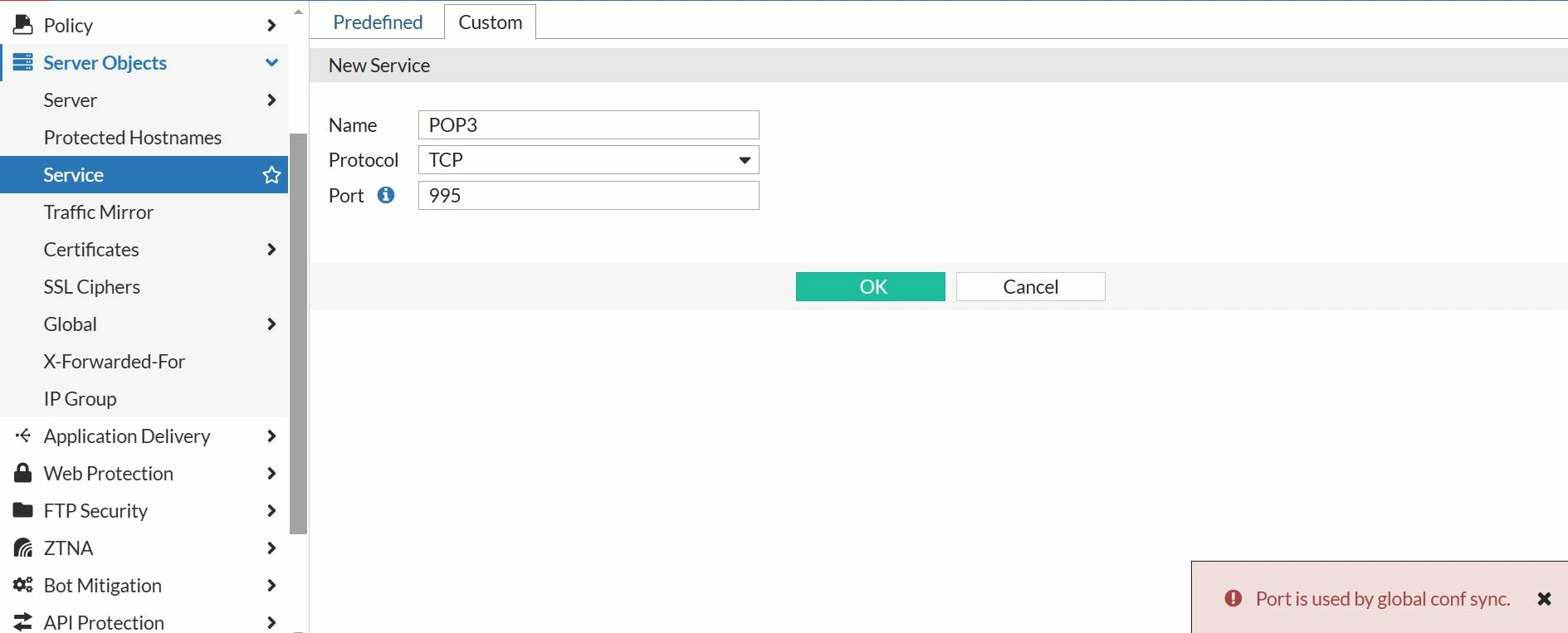Screen dimensions: 1568x633
Task: Click the Application Delivery icon
Action: [x=22, y=436]
